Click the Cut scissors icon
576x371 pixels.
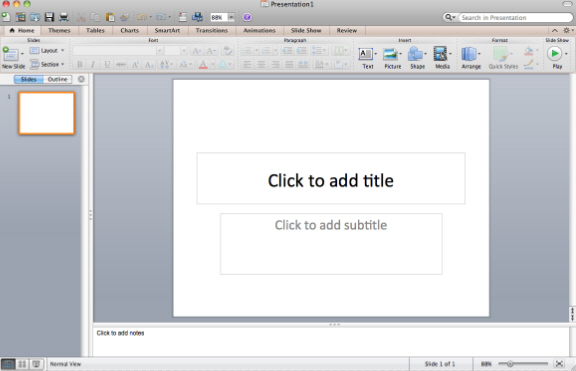pyautogui.click(x=81, y=17)
